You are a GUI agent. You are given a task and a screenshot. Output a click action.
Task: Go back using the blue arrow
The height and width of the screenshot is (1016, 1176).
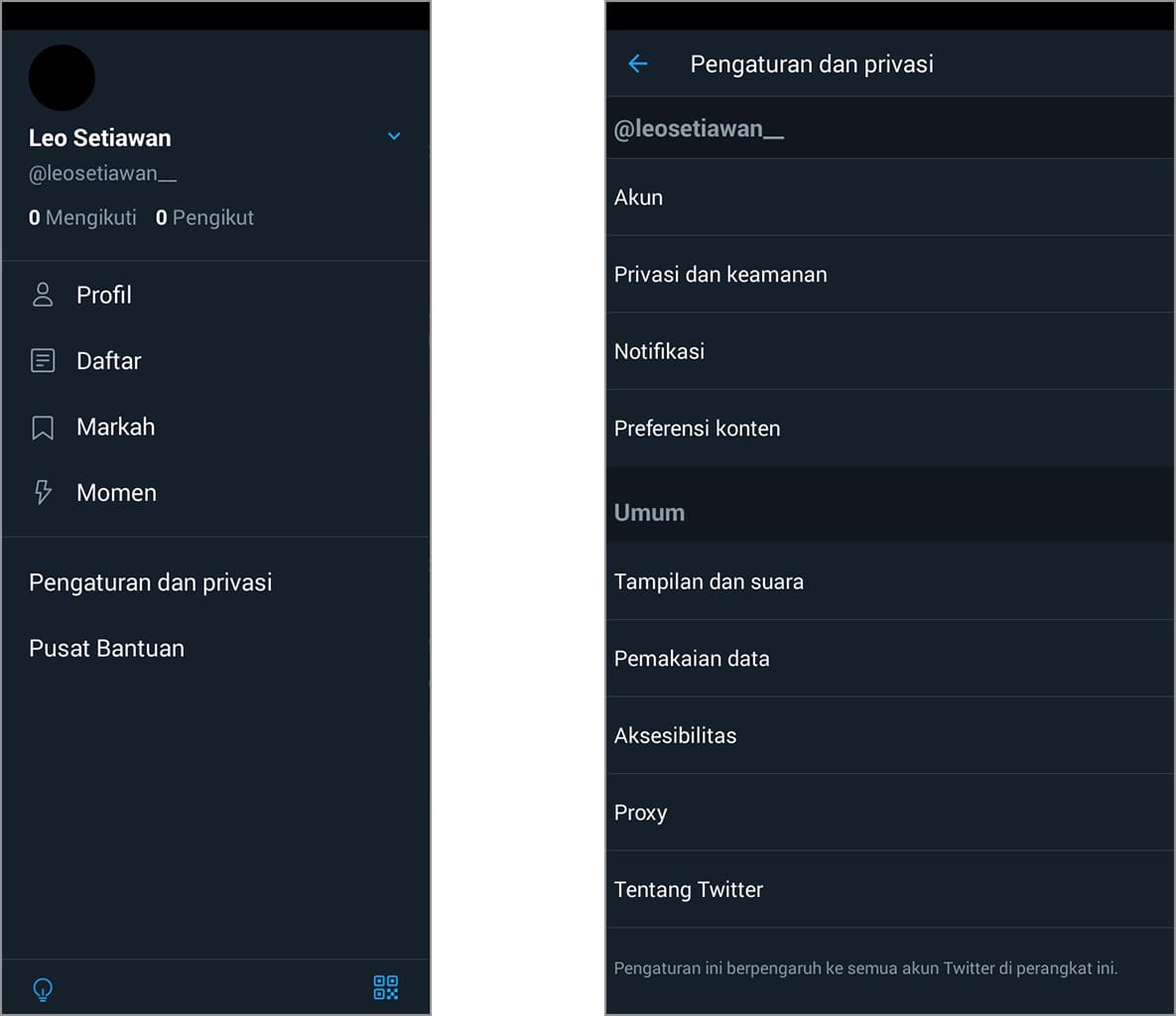(638, 64)
